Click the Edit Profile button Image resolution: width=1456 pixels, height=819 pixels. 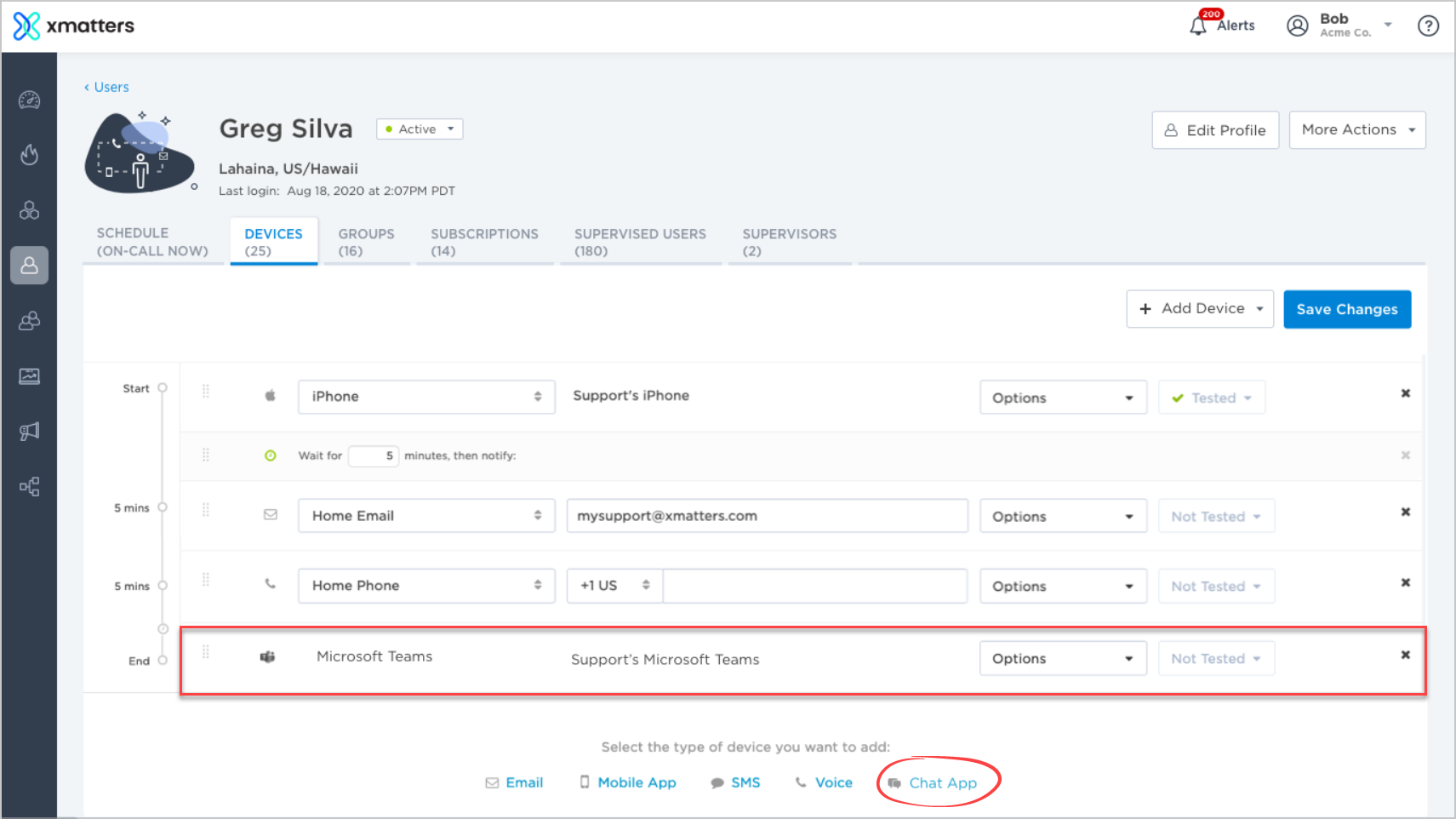(1215, 130)
